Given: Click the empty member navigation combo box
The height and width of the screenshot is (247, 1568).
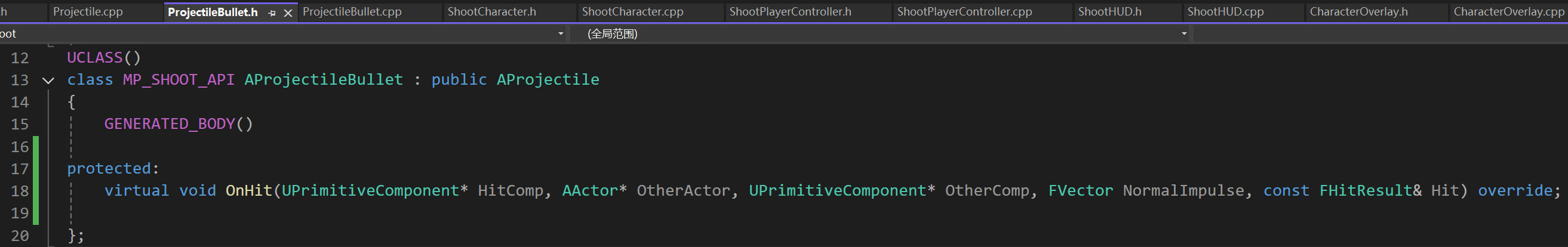Looking at the screenshot, I should pos(1376,33).
